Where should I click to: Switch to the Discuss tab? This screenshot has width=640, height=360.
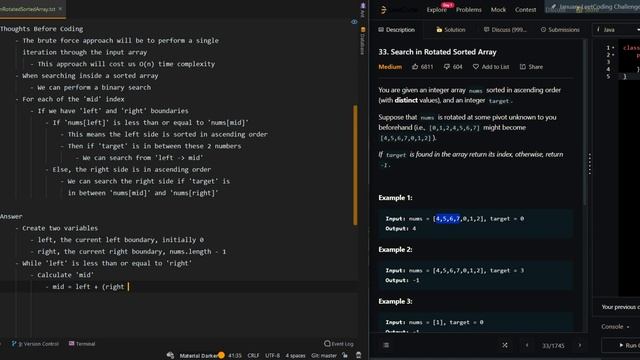(x=505, y=30)
